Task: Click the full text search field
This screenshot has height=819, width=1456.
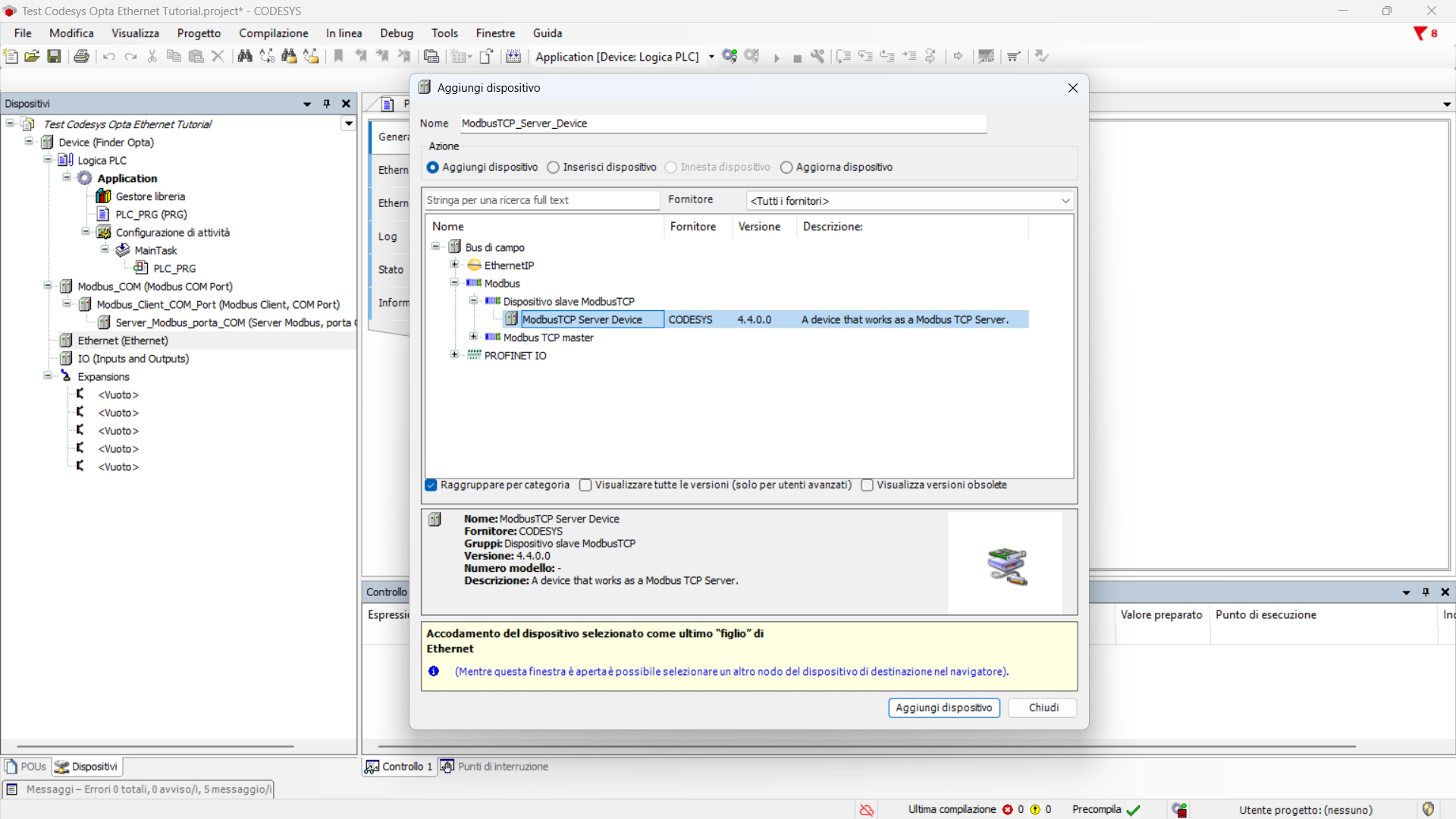Action: 541,200
